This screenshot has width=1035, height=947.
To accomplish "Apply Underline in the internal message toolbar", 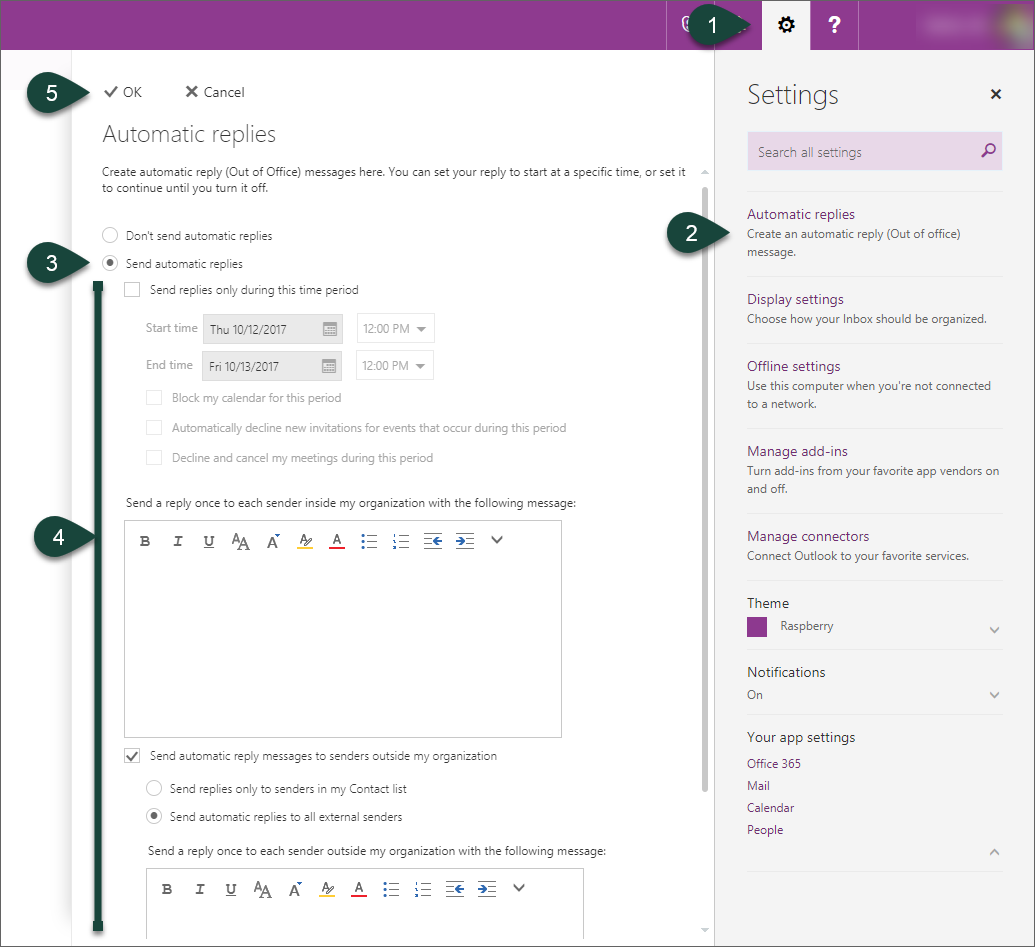I will pos(209,541).
